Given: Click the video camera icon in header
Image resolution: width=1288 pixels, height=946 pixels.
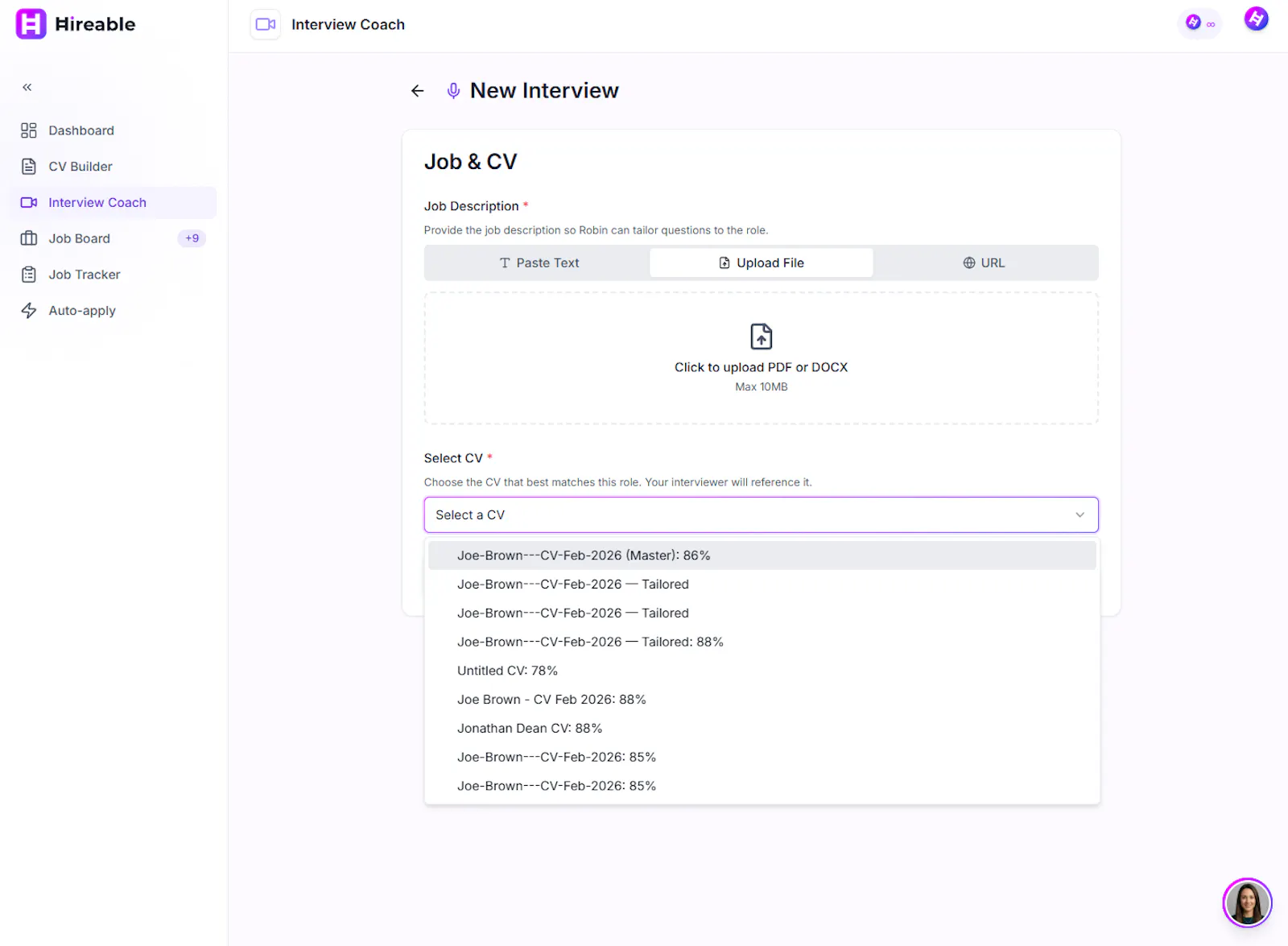Looking at the screenshot, I should [266, 24].
